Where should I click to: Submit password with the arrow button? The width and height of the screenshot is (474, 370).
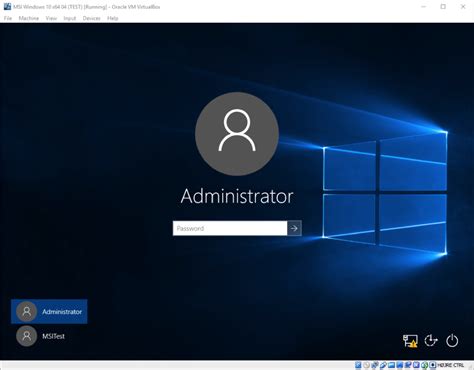click(x=294, y=228)
